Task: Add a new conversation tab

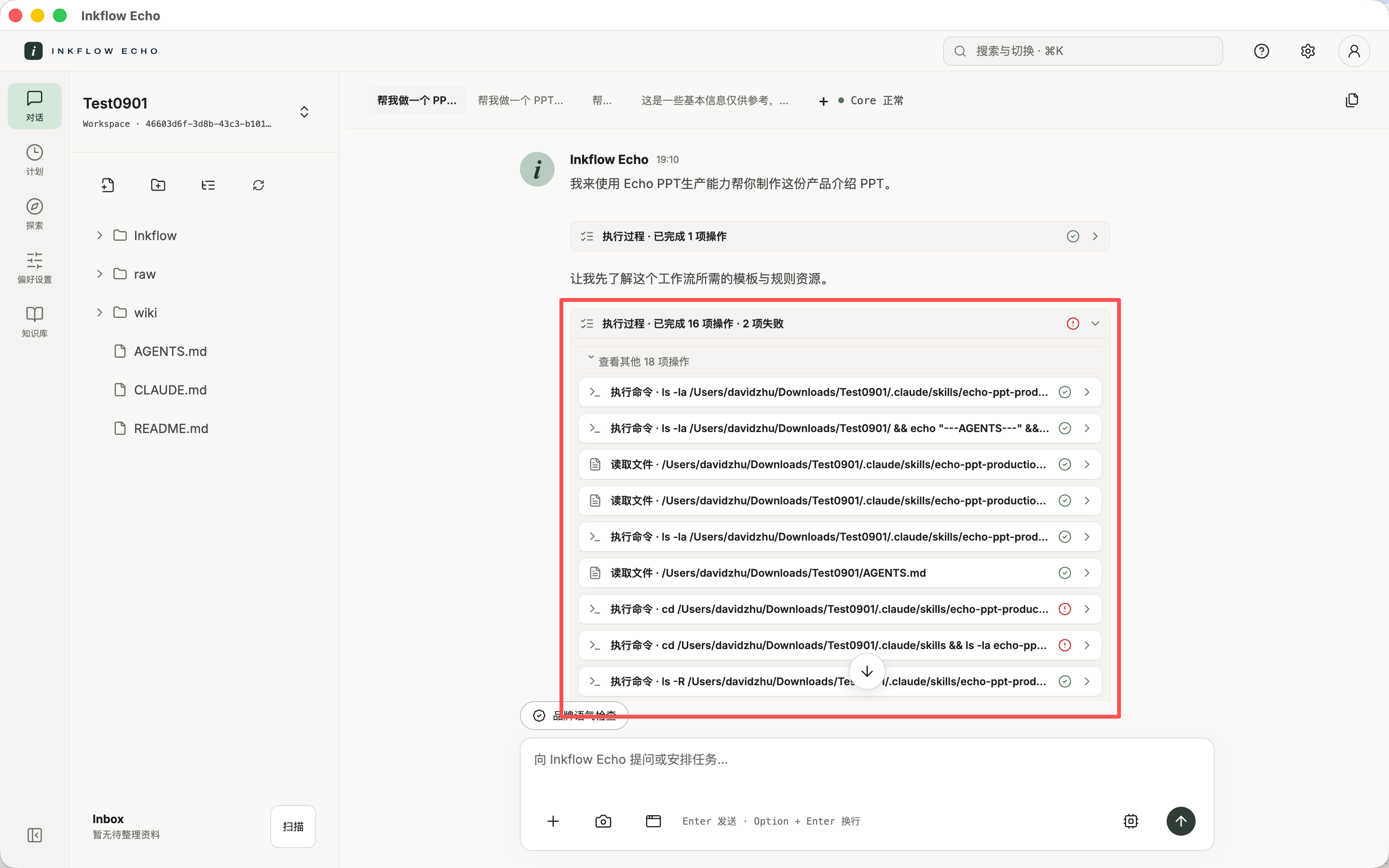Action: [x=823, y=101]
